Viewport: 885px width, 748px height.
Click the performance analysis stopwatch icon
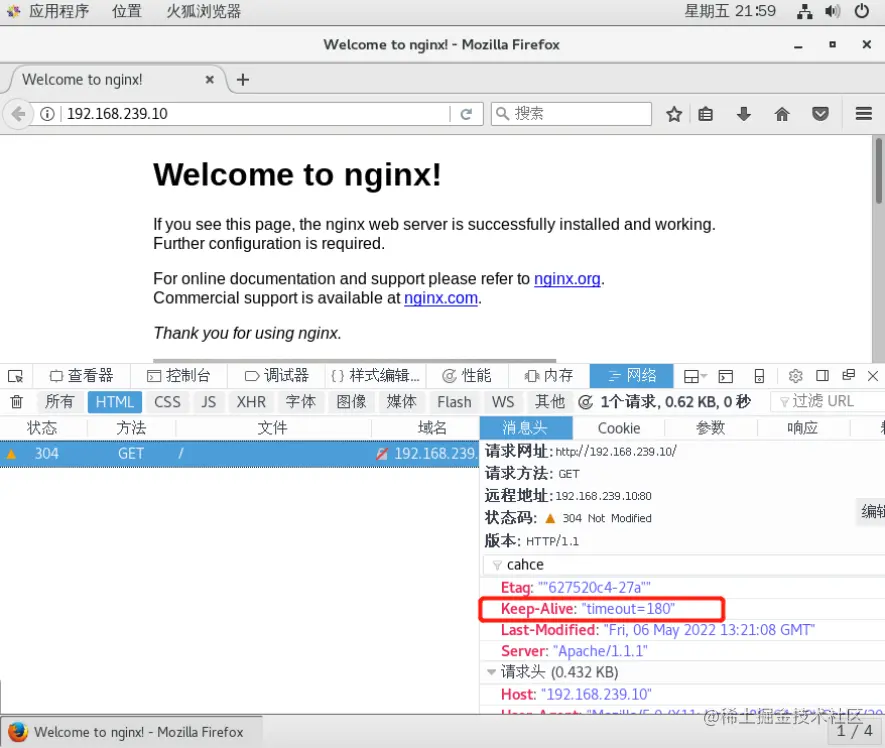(x=586, y=402)
